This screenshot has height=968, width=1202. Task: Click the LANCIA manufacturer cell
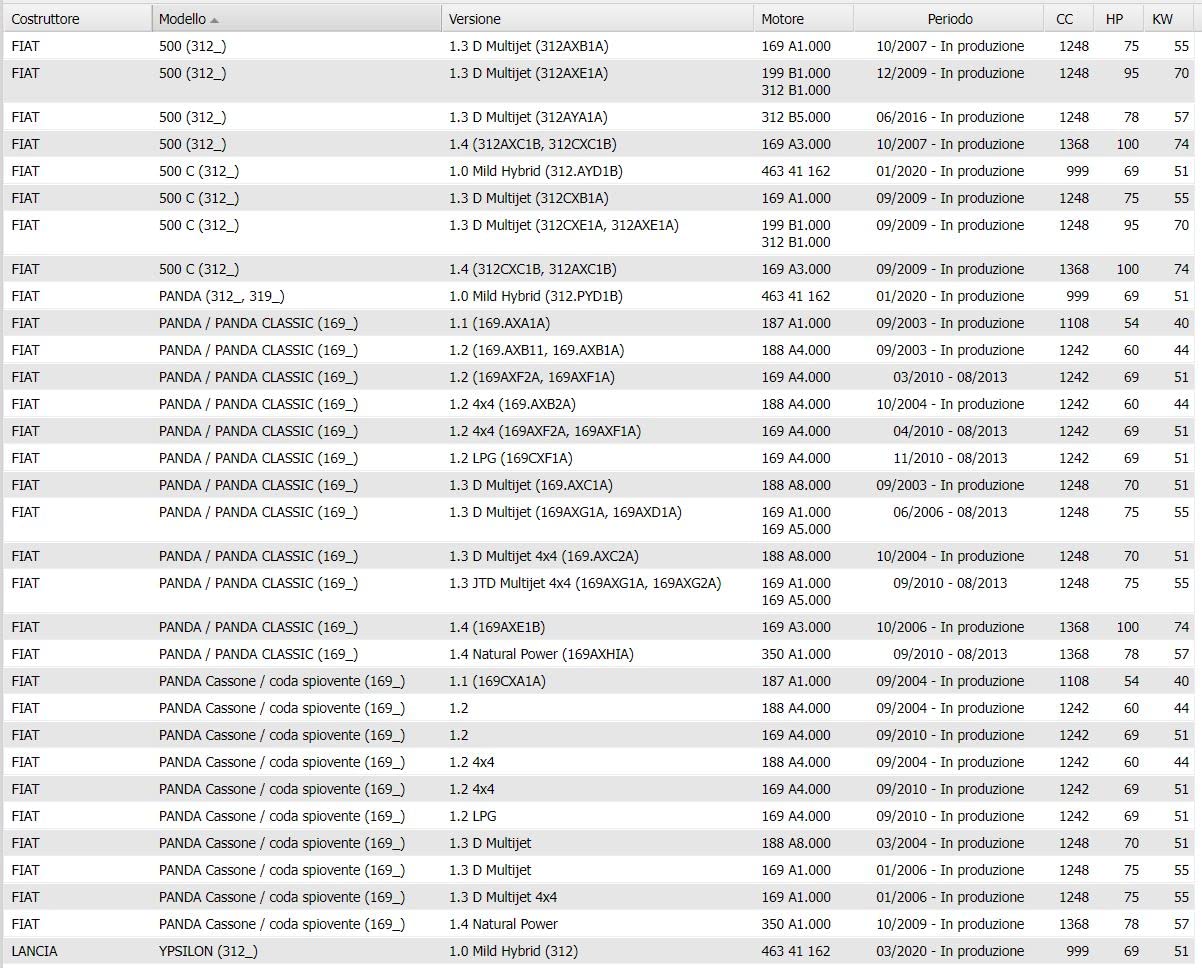click(34, 951)
